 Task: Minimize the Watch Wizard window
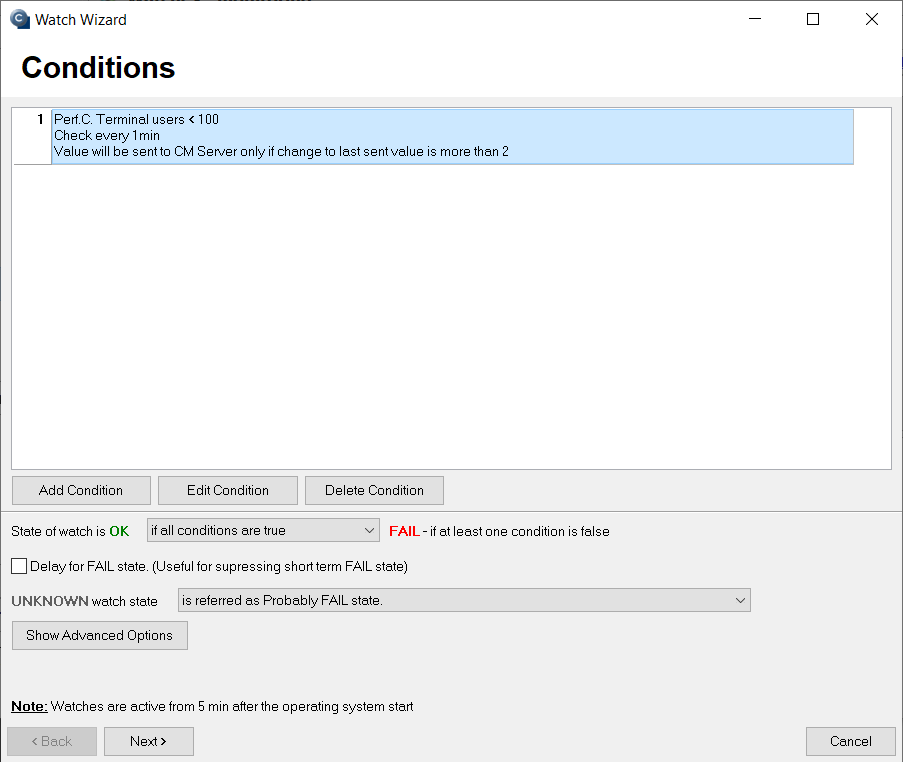pyautogui.click(x=755, y=19)
